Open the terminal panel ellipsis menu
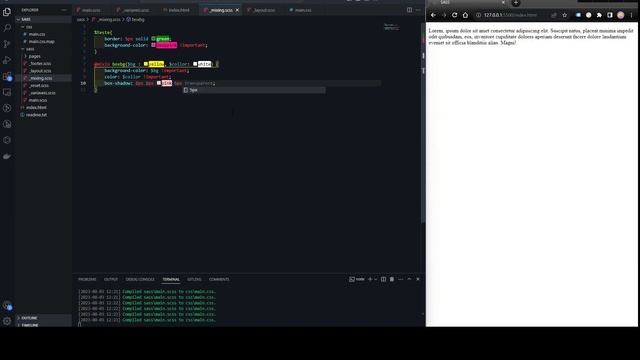This screenshot has width=640, height=360. tap(400, 279)
